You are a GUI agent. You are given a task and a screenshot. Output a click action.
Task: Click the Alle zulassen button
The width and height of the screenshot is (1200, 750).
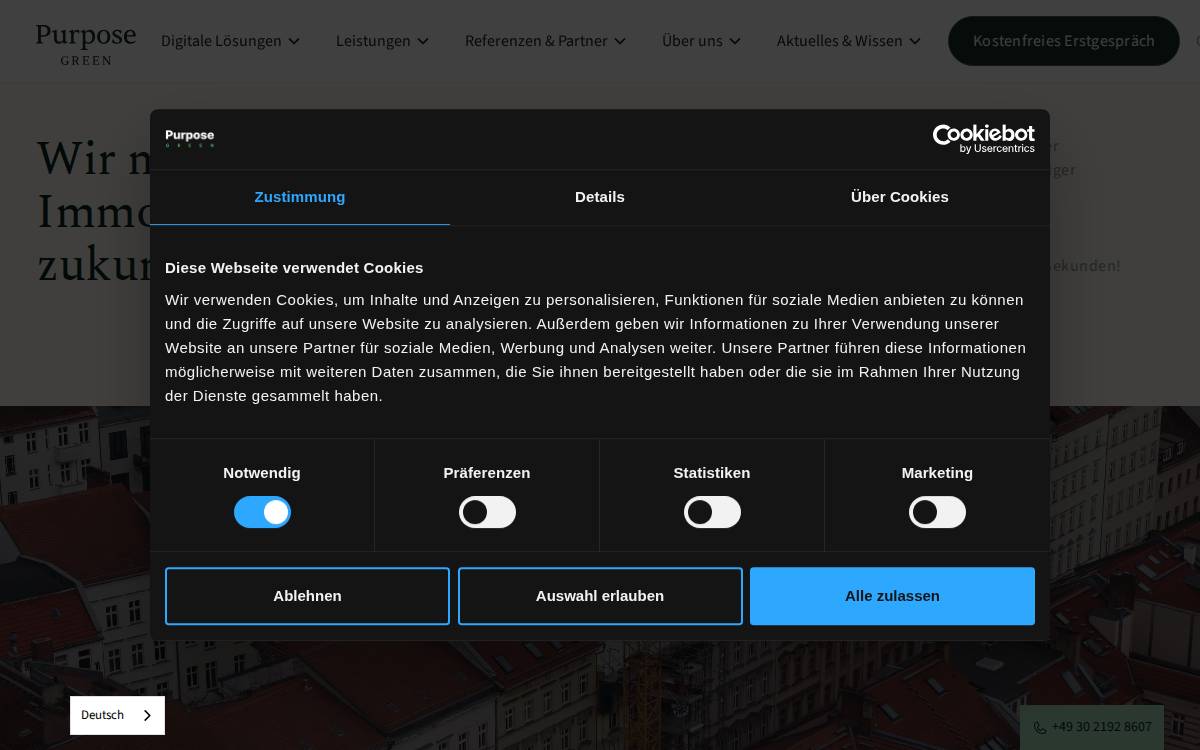(x=892, y=596)
